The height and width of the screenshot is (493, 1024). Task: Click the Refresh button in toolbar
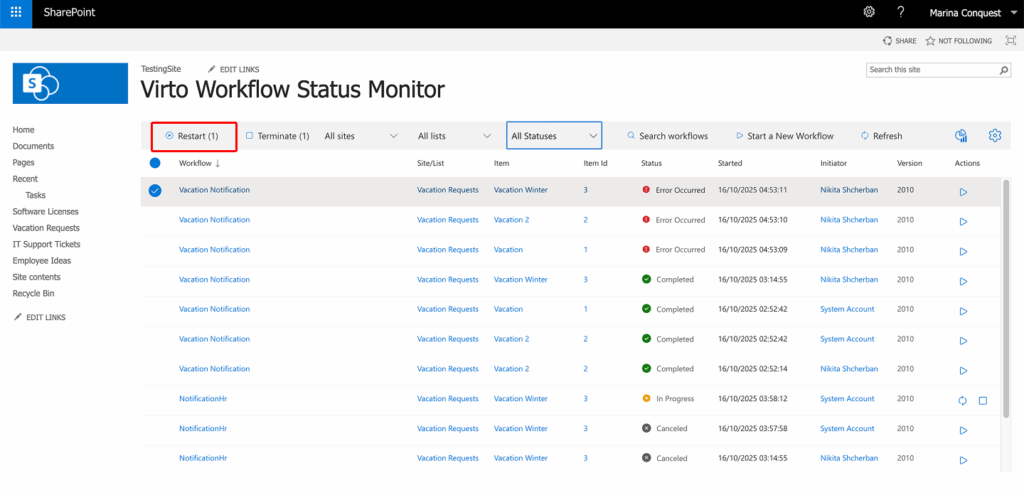click(x=882, y=136)
